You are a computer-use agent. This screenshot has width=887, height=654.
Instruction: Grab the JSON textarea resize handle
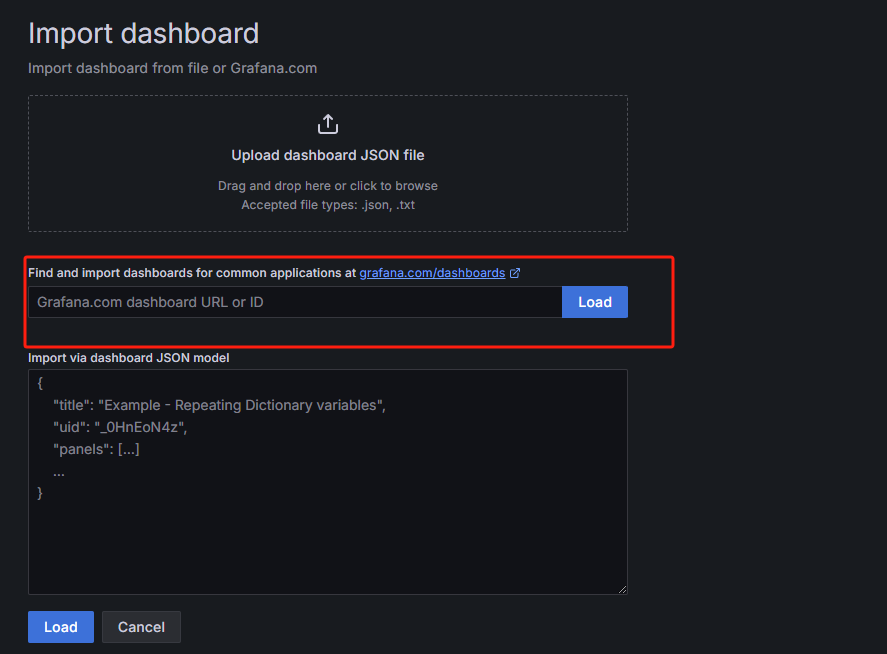[x=623, y=590]
